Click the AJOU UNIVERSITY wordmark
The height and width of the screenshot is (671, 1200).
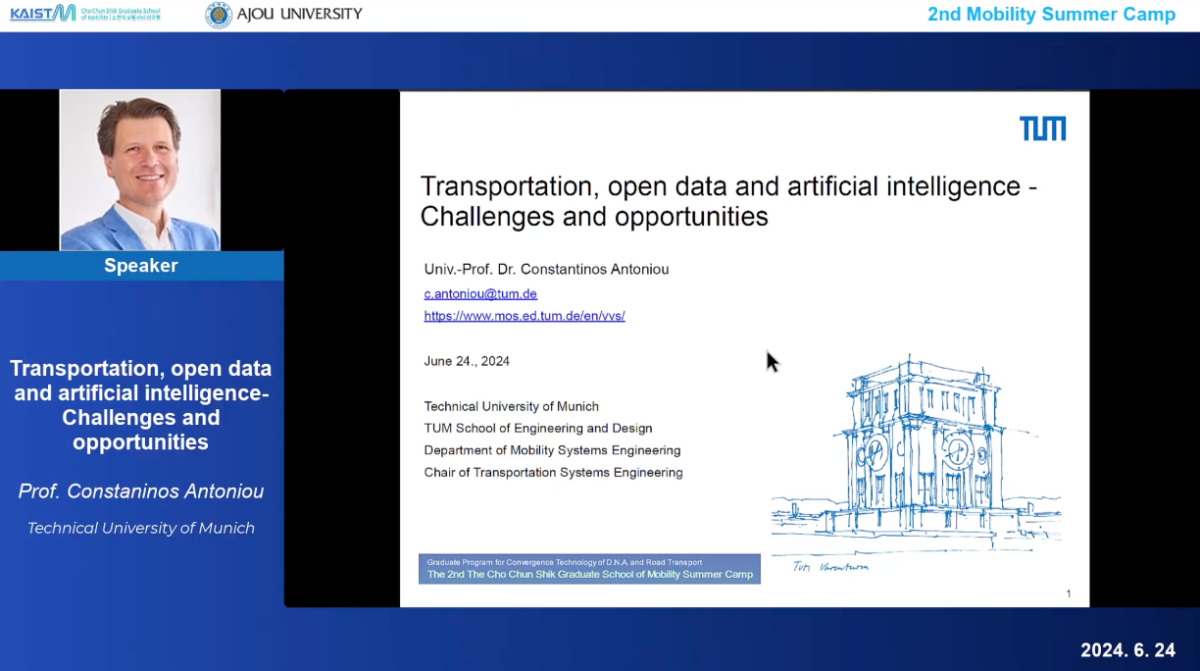click(x=300, y=14)
